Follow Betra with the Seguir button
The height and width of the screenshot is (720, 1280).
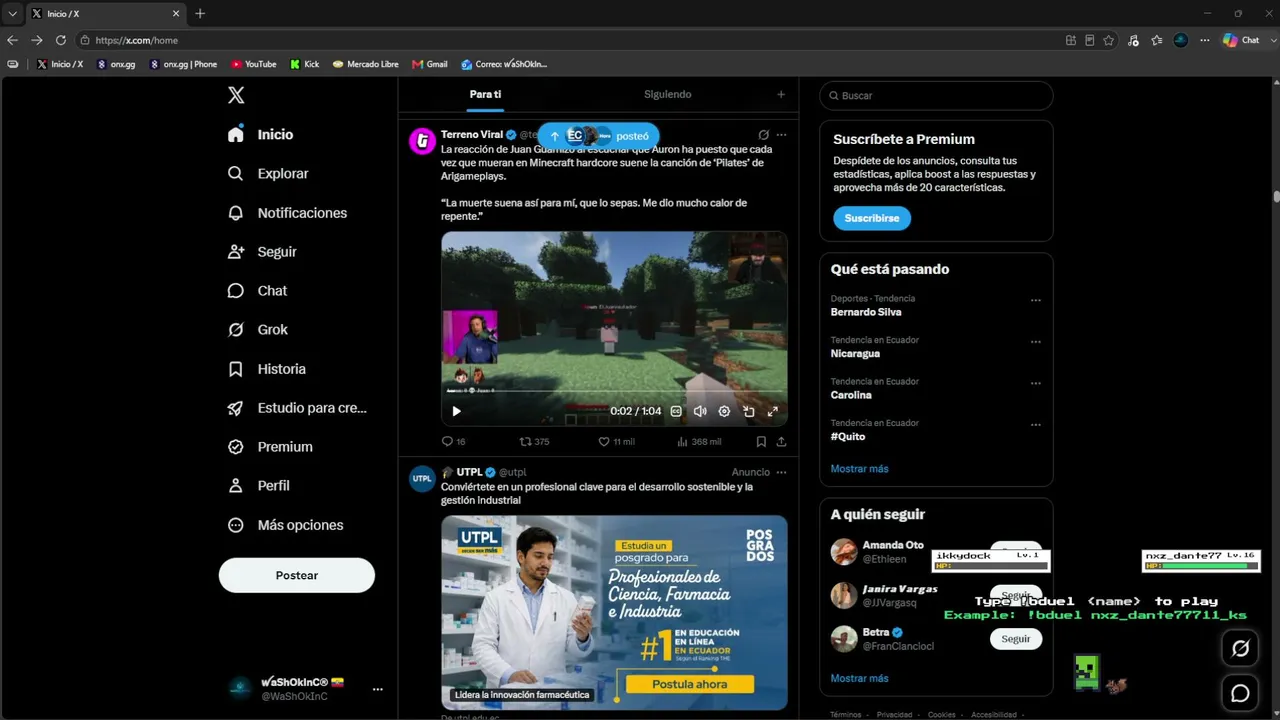[x=1016, y=639]
